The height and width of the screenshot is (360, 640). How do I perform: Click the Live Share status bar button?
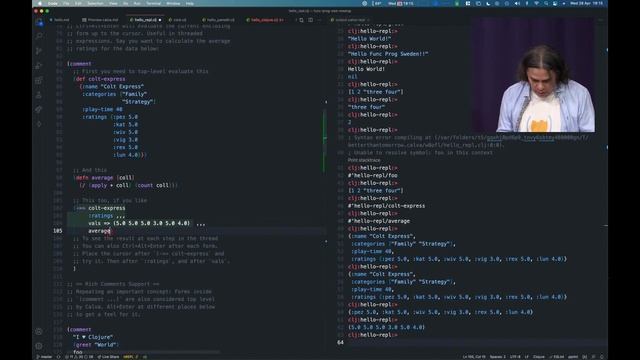(x=109, y=357)
